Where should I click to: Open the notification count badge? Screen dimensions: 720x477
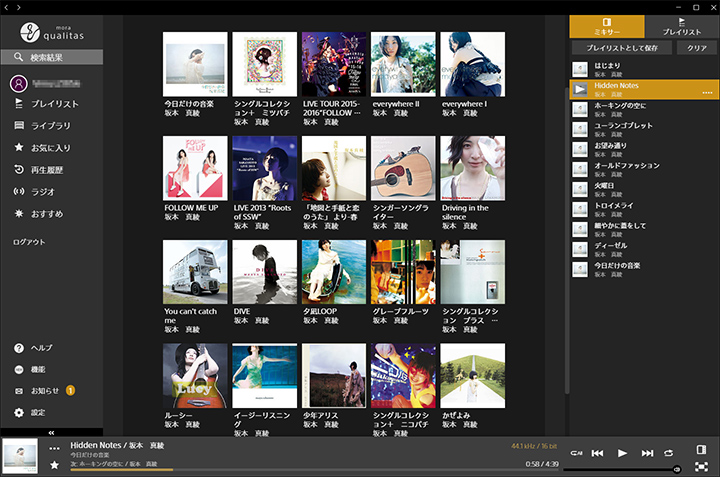70,390
